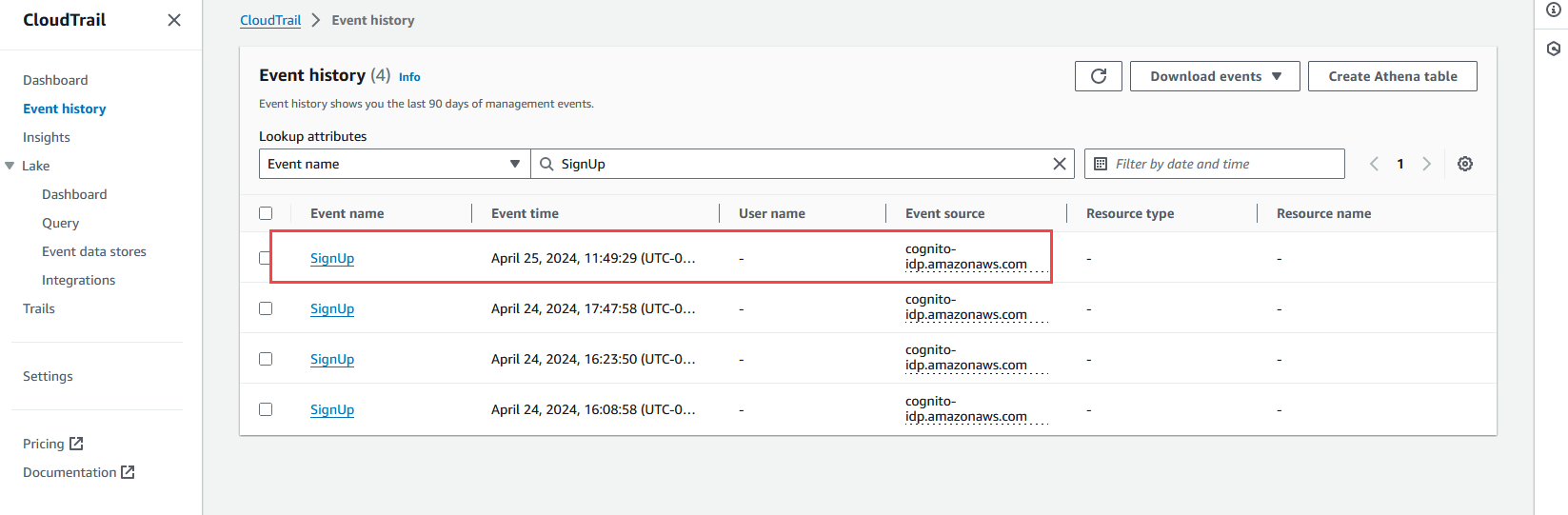The width and height of the screenshot is (1568, 515).
Task: Click the April 24, 2024, 17:47:58 time cell
Action: (593, 308)
